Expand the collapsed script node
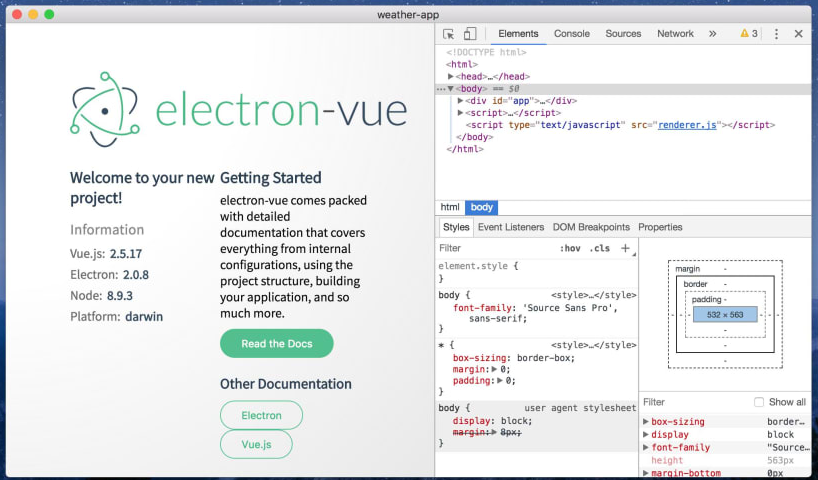818x480 pixels. coord(460,113)
